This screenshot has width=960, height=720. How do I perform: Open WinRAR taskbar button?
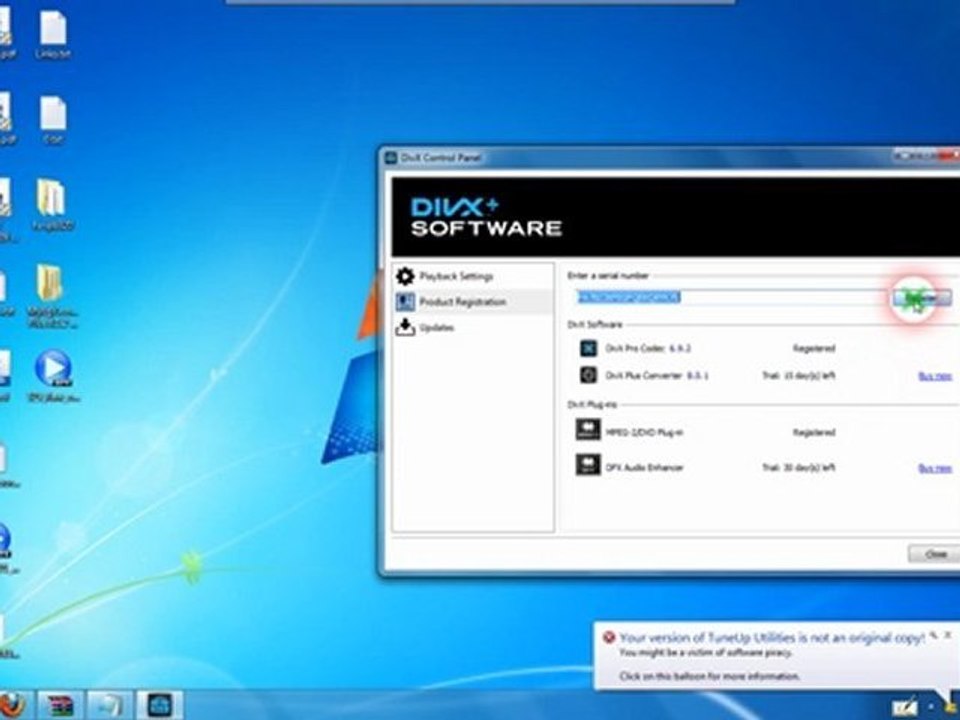[x=59, y=705]
